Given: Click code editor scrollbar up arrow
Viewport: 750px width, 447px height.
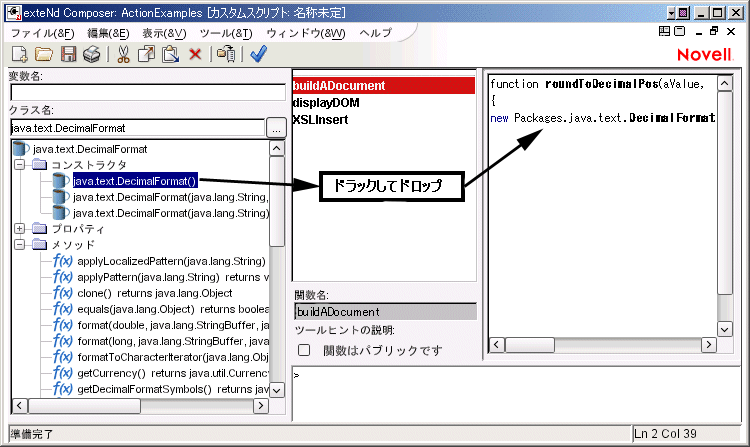Looking at the screenshot, I should pyautogui.click(x=725, y=83).
